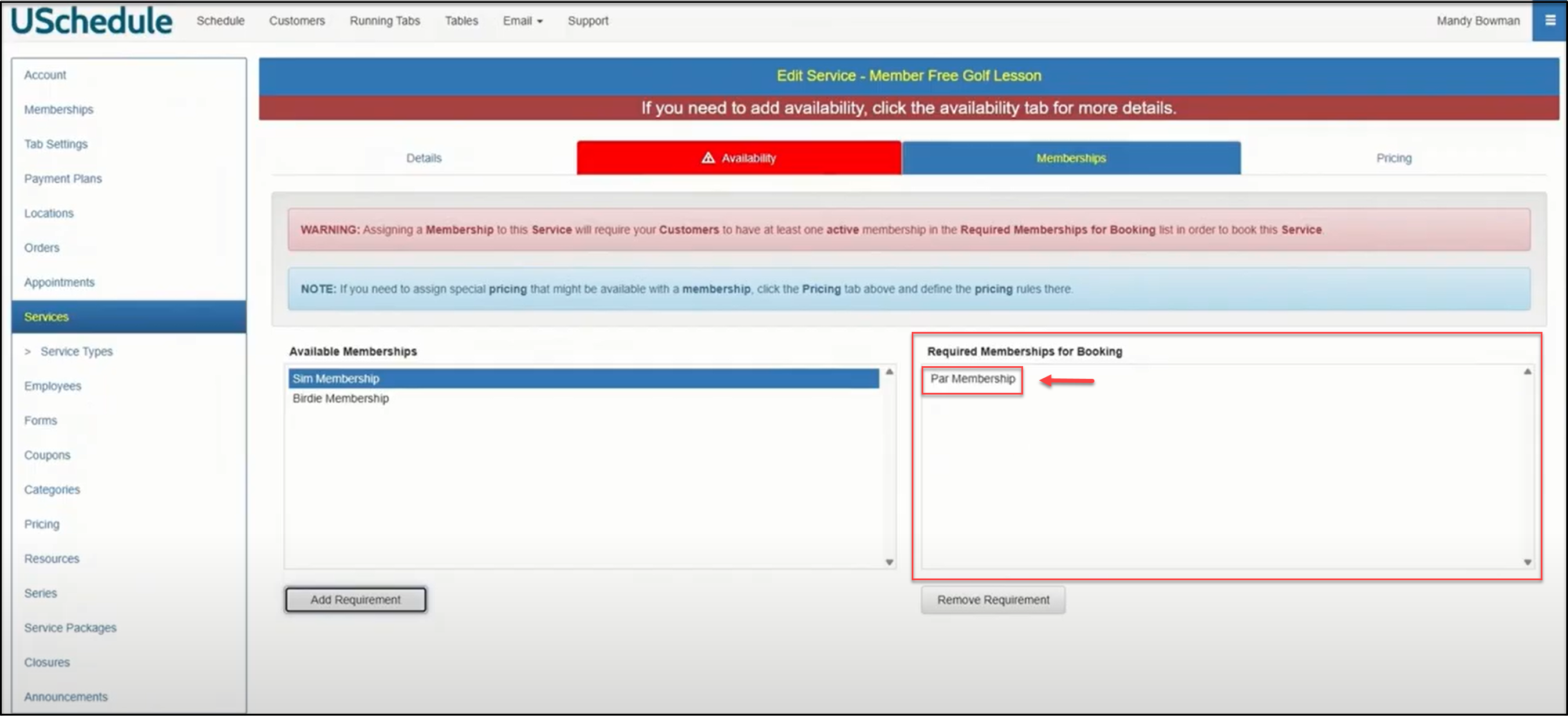Open the Email dropdown menu
Screen dimensions: 1568x716
[x=522, y=21]
